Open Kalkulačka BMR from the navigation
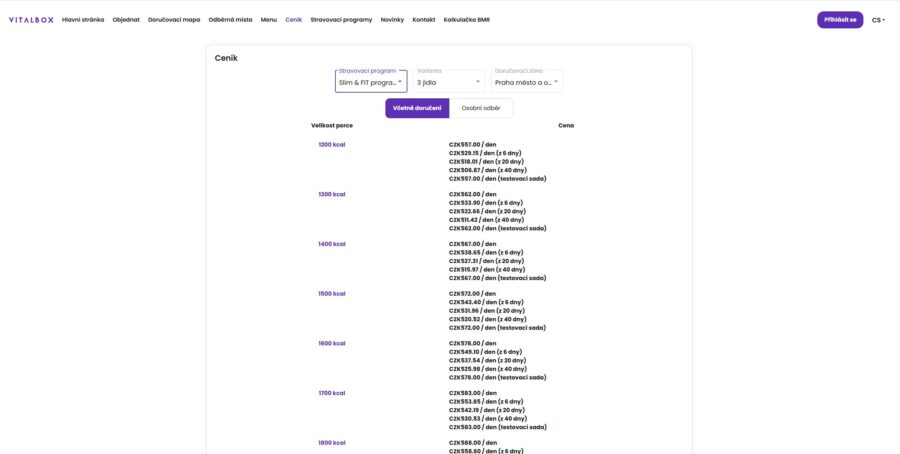 (467, 20)
